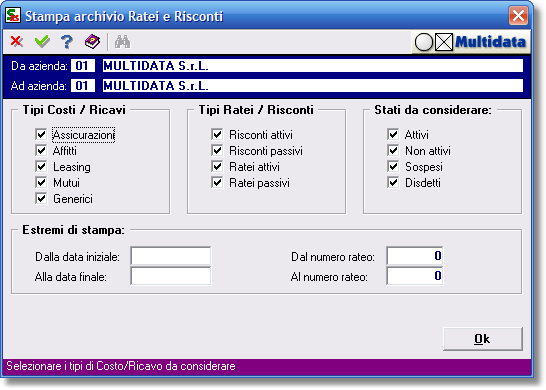Toggle the Generici checkbox
Image resolution: width=546 pixels, height=390 pixels.
click(41, 198)
